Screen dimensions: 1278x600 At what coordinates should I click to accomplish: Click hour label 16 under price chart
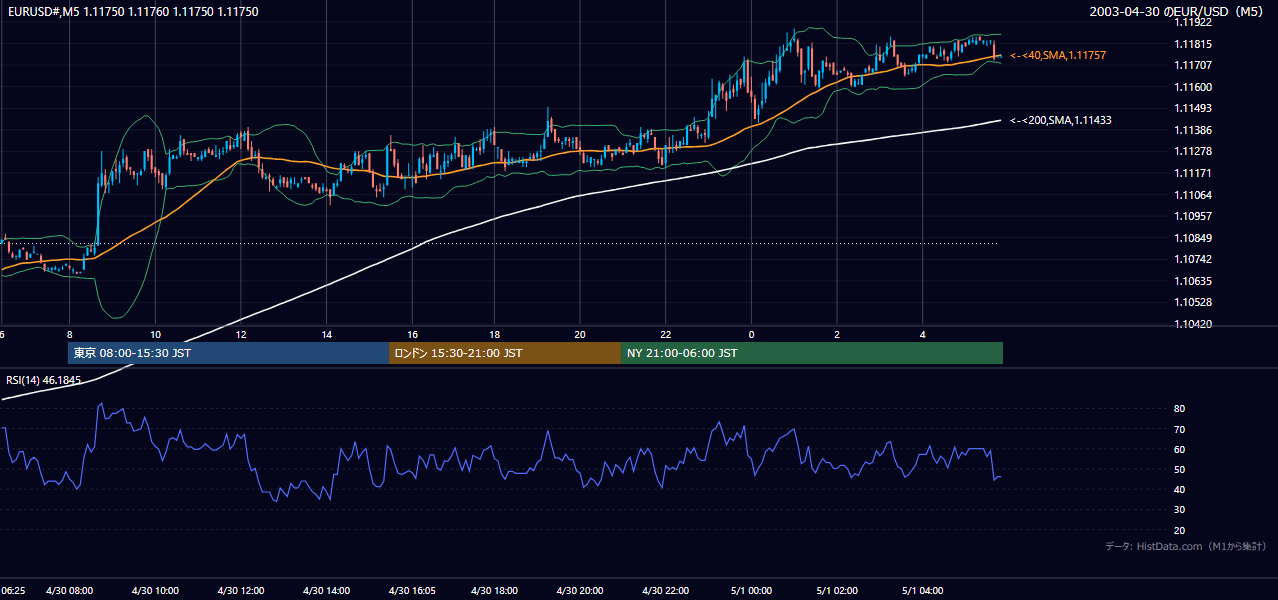[412, 335]
